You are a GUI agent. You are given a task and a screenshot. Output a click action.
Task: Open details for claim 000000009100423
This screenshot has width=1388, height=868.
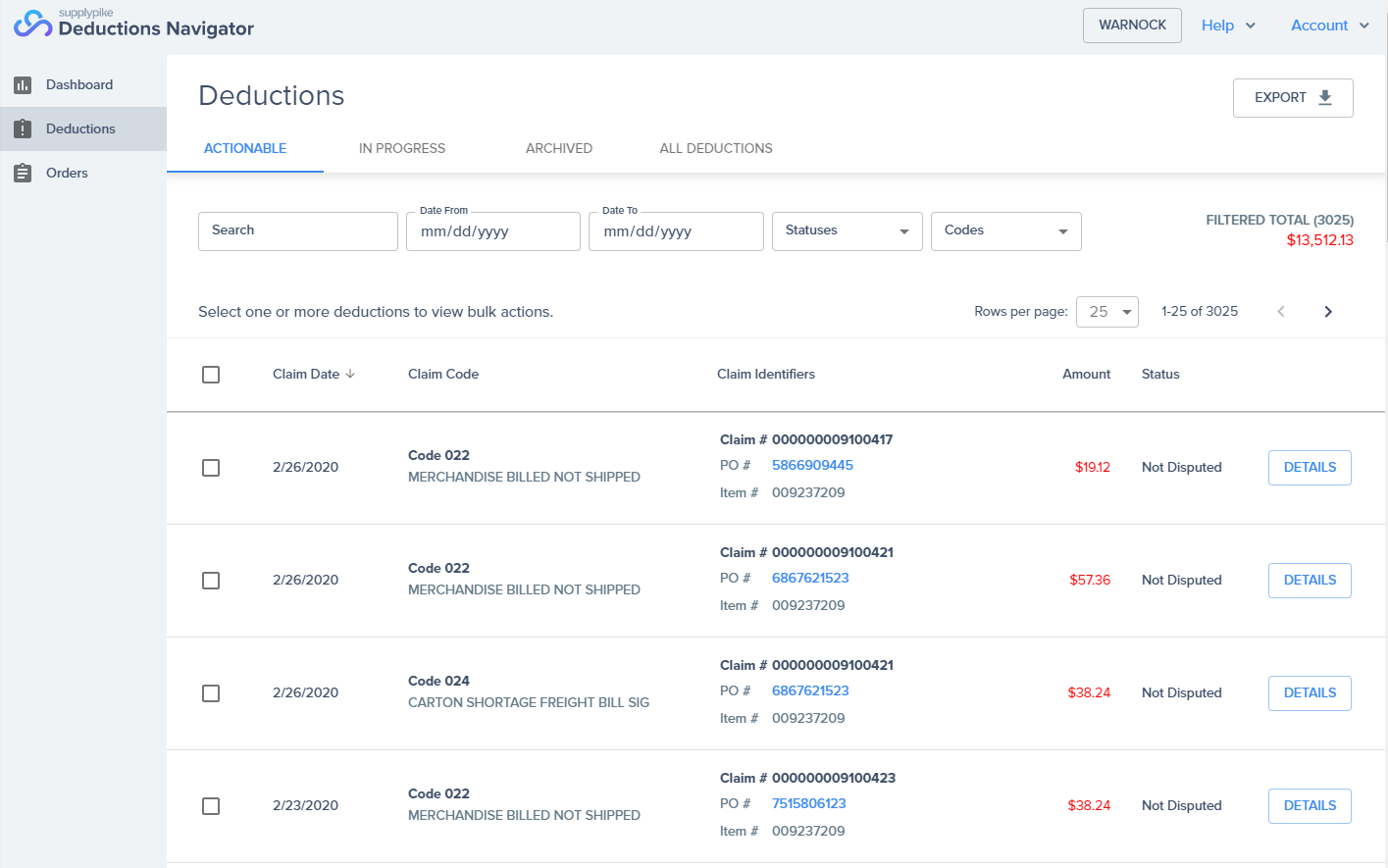point(1310,806)
